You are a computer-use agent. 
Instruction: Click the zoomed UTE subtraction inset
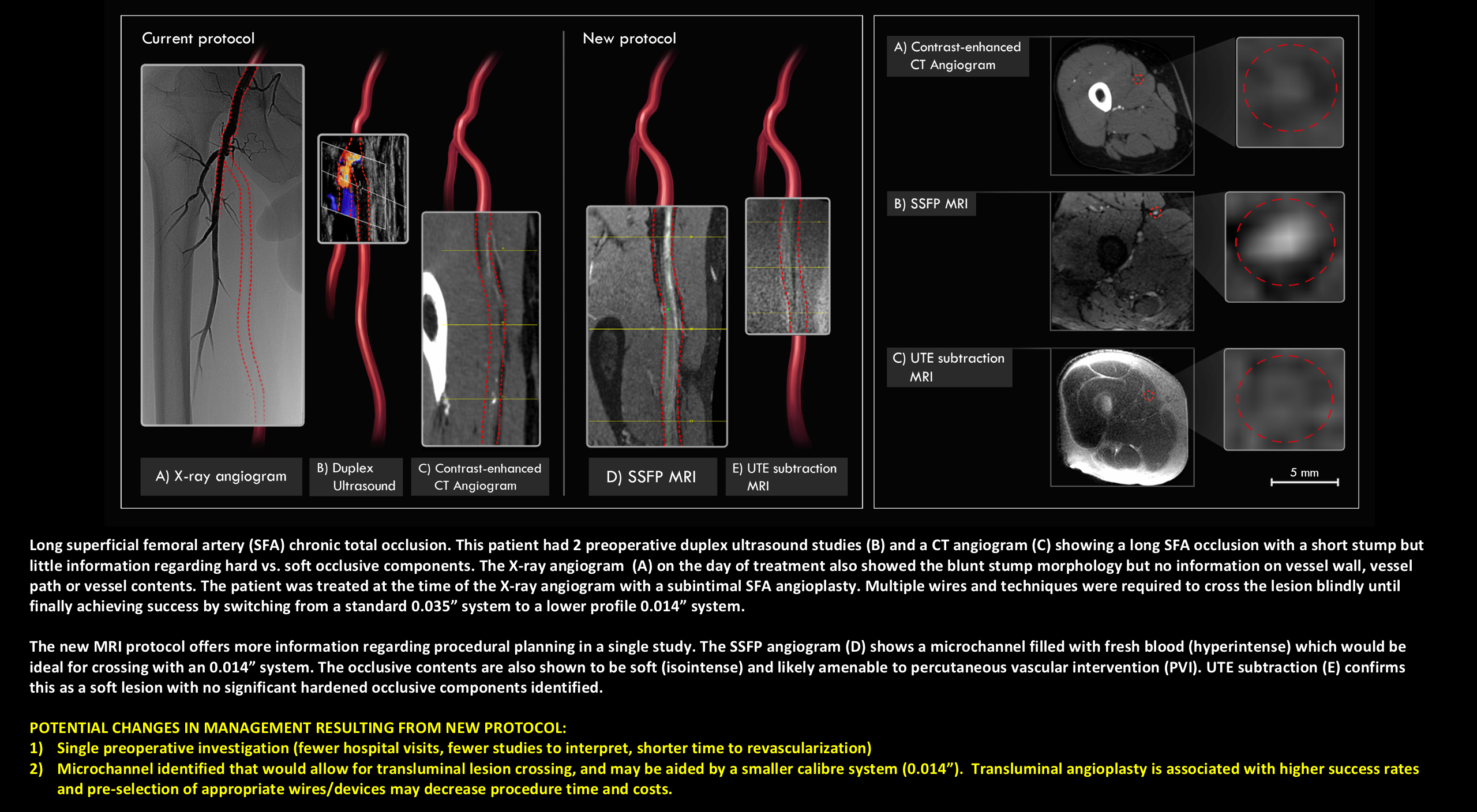[1284, 399]
